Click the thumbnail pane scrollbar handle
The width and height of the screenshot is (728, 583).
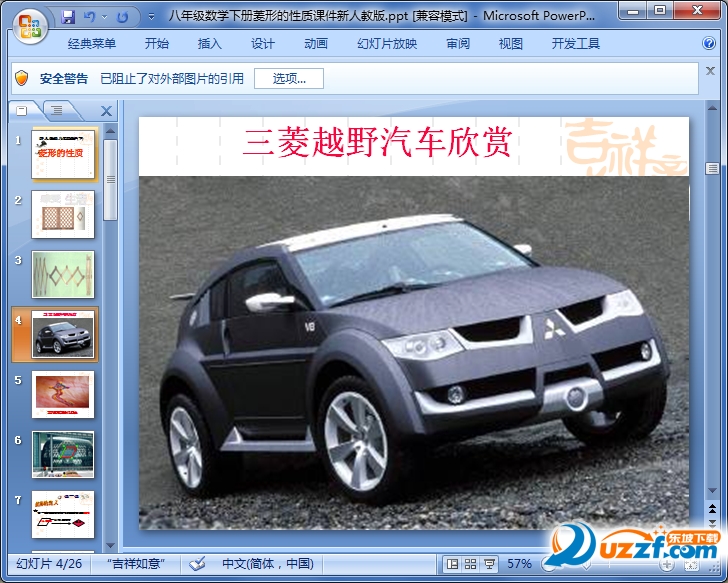(110, 180)
